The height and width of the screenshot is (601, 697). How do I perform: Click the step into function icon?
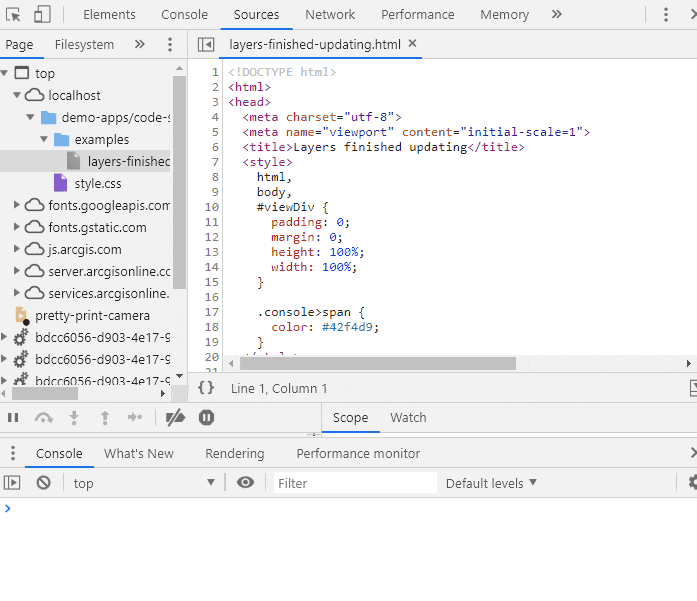(x=74, y=417)
